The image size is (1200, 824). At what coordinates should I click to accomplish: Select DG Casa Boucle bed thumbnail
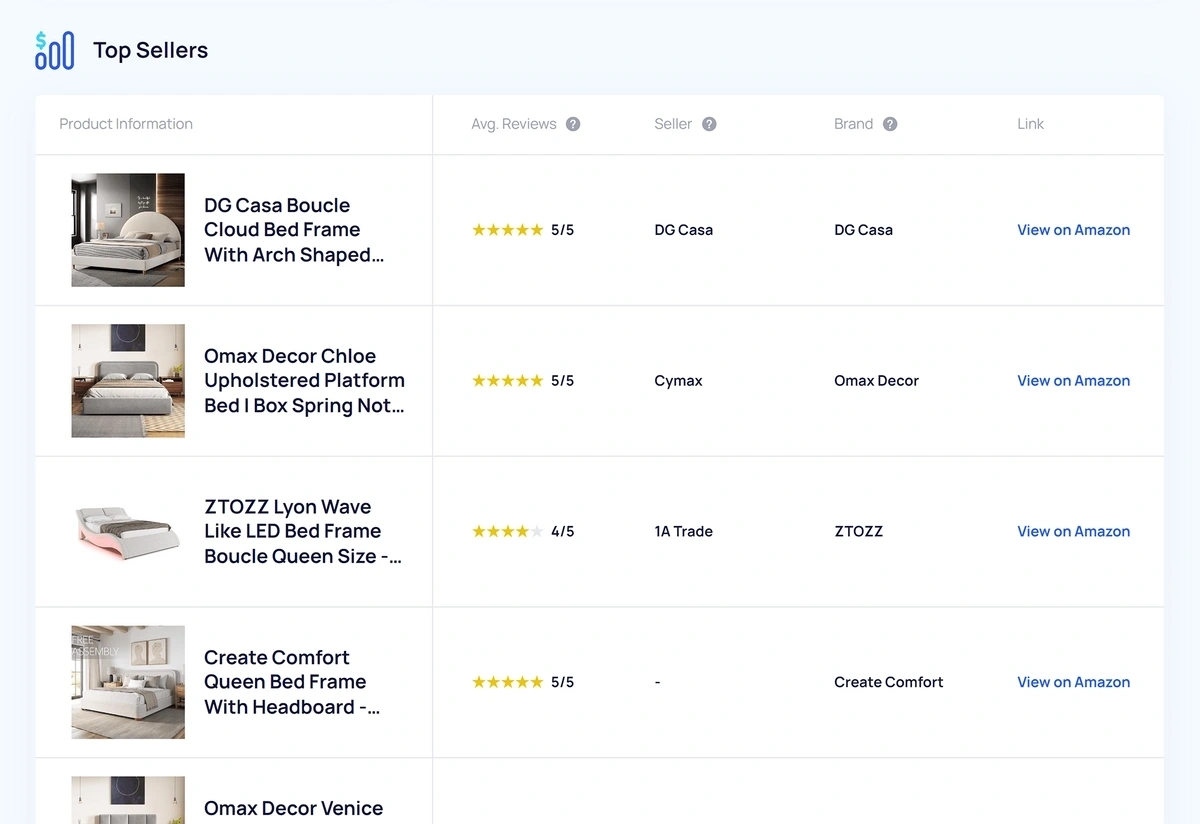pyautogui.click(x=128, y=230)
